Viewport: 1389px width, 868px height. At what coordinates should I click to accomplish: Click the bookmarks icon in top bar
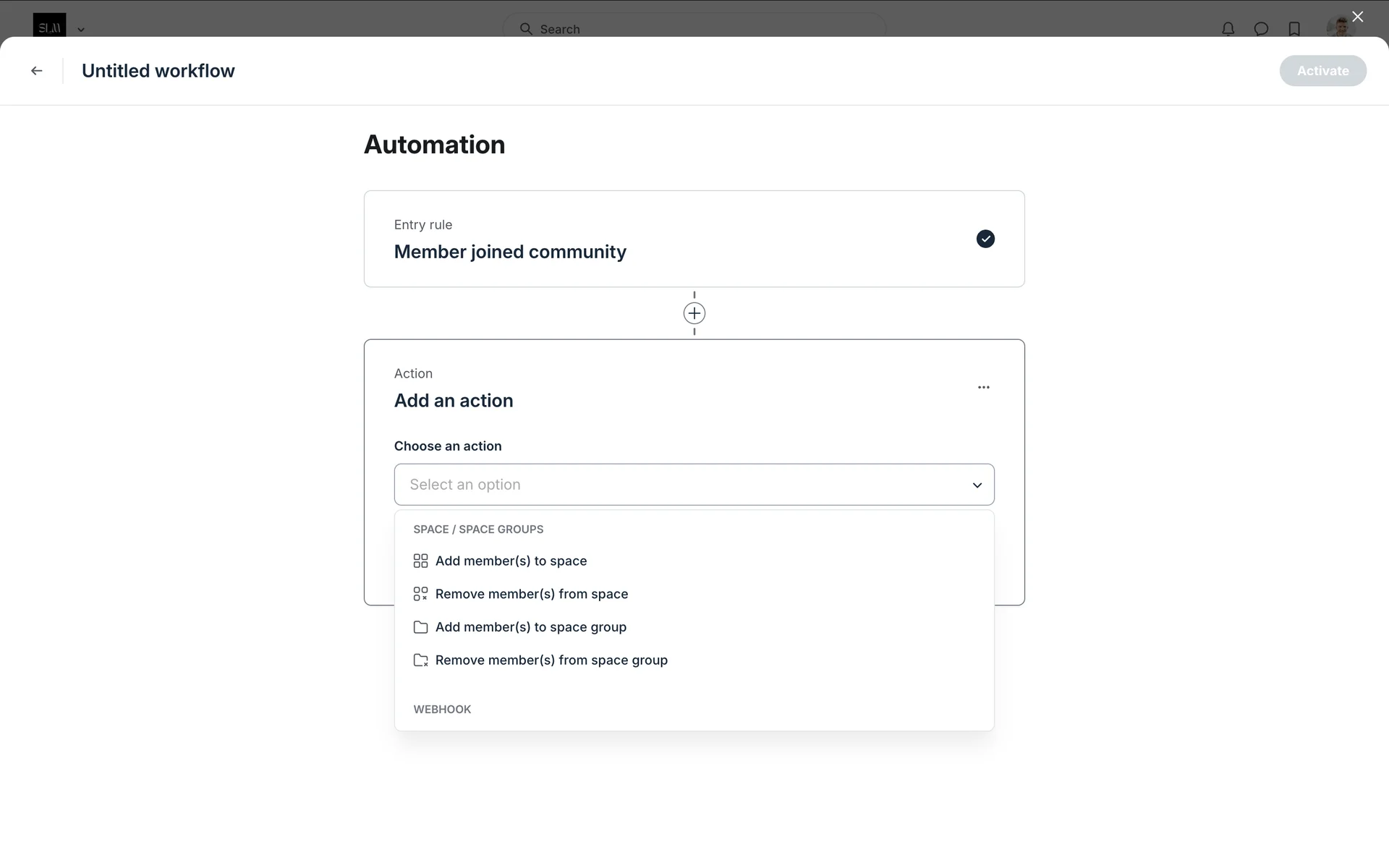click(1294, 29)
